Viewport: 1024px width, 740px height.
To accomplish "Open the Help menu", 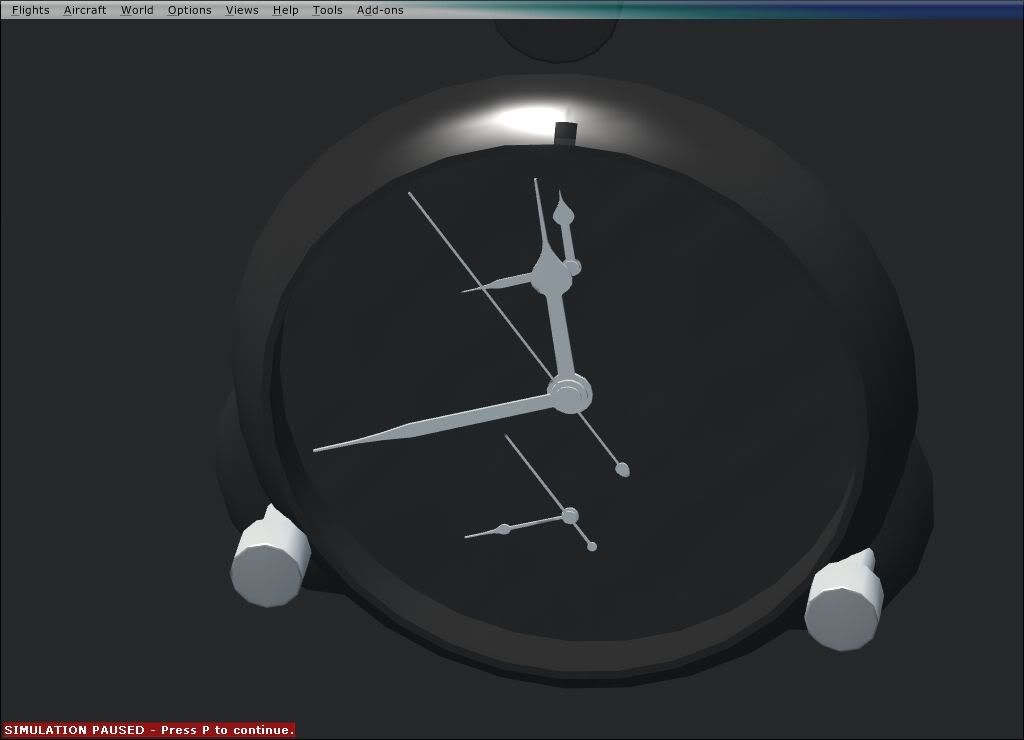I will pyautogui.click(x=285, y=10).
